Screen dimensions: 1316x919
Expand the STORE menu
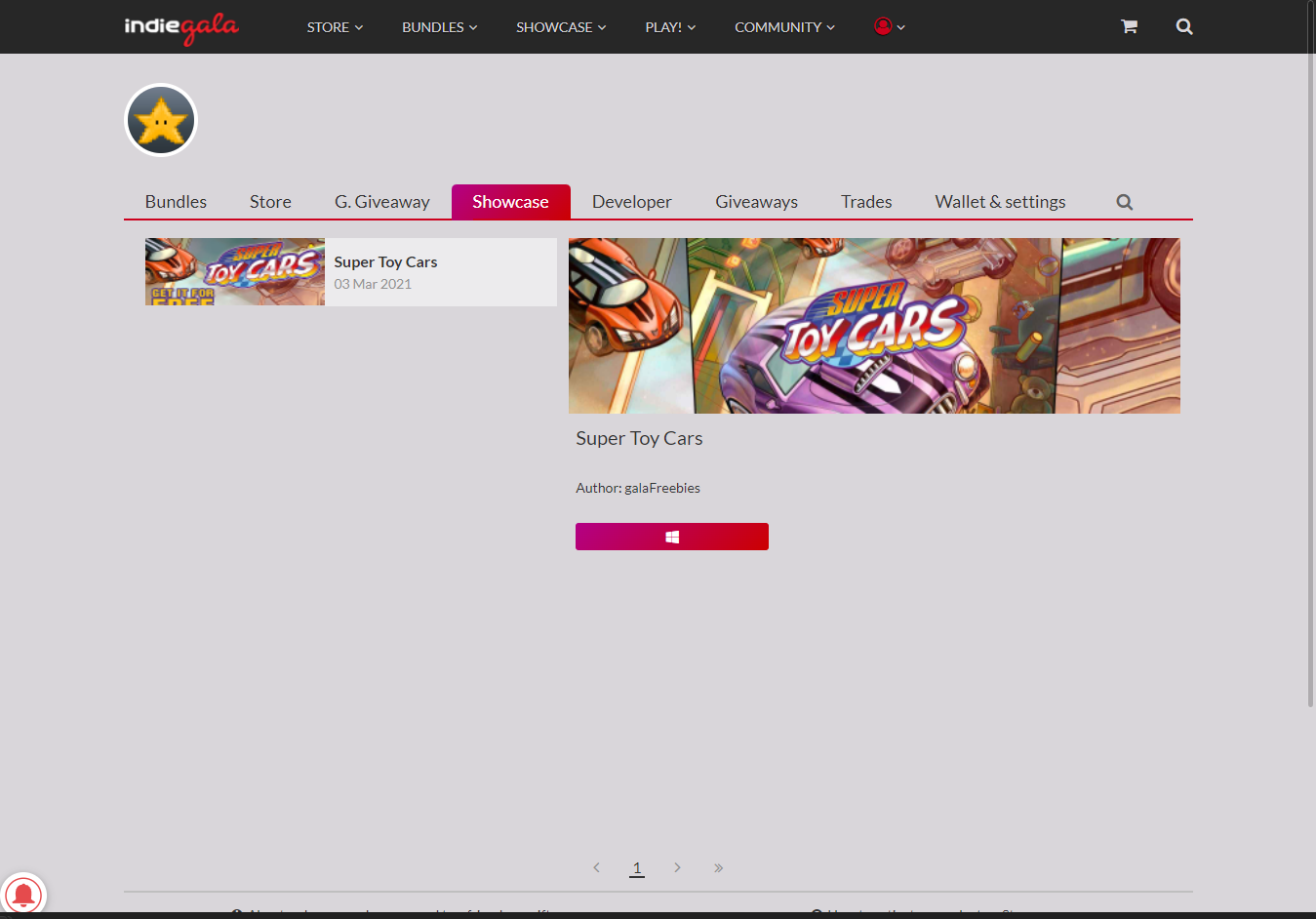point(335,27)
